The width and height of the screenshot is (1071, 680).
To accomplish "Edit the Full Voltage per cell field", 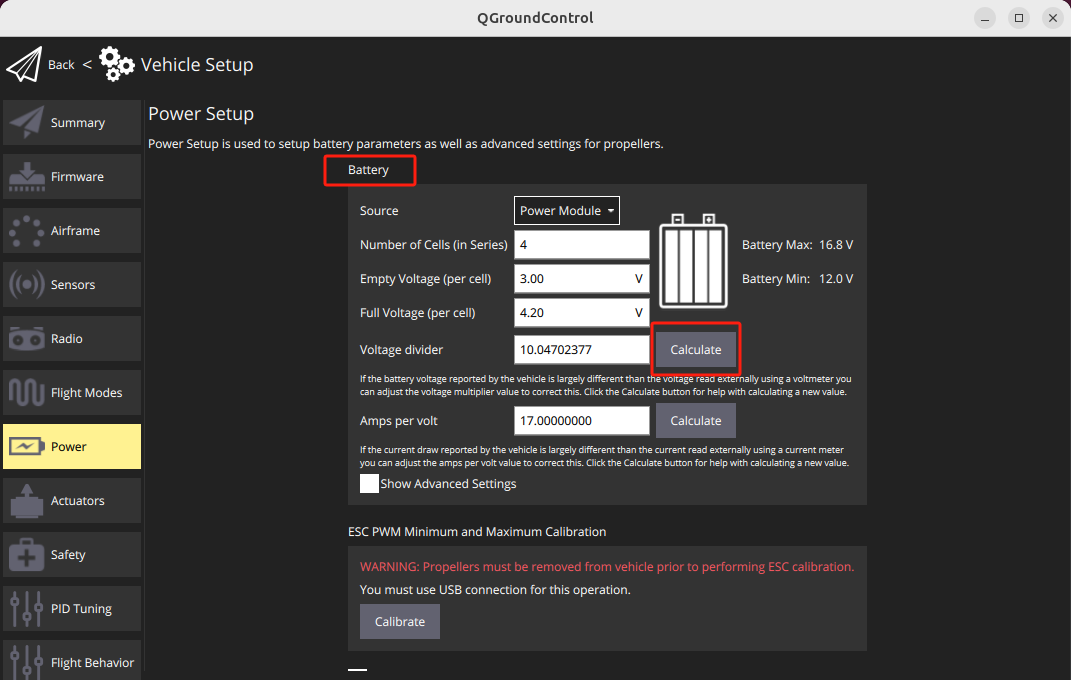I will click(581, 313).
